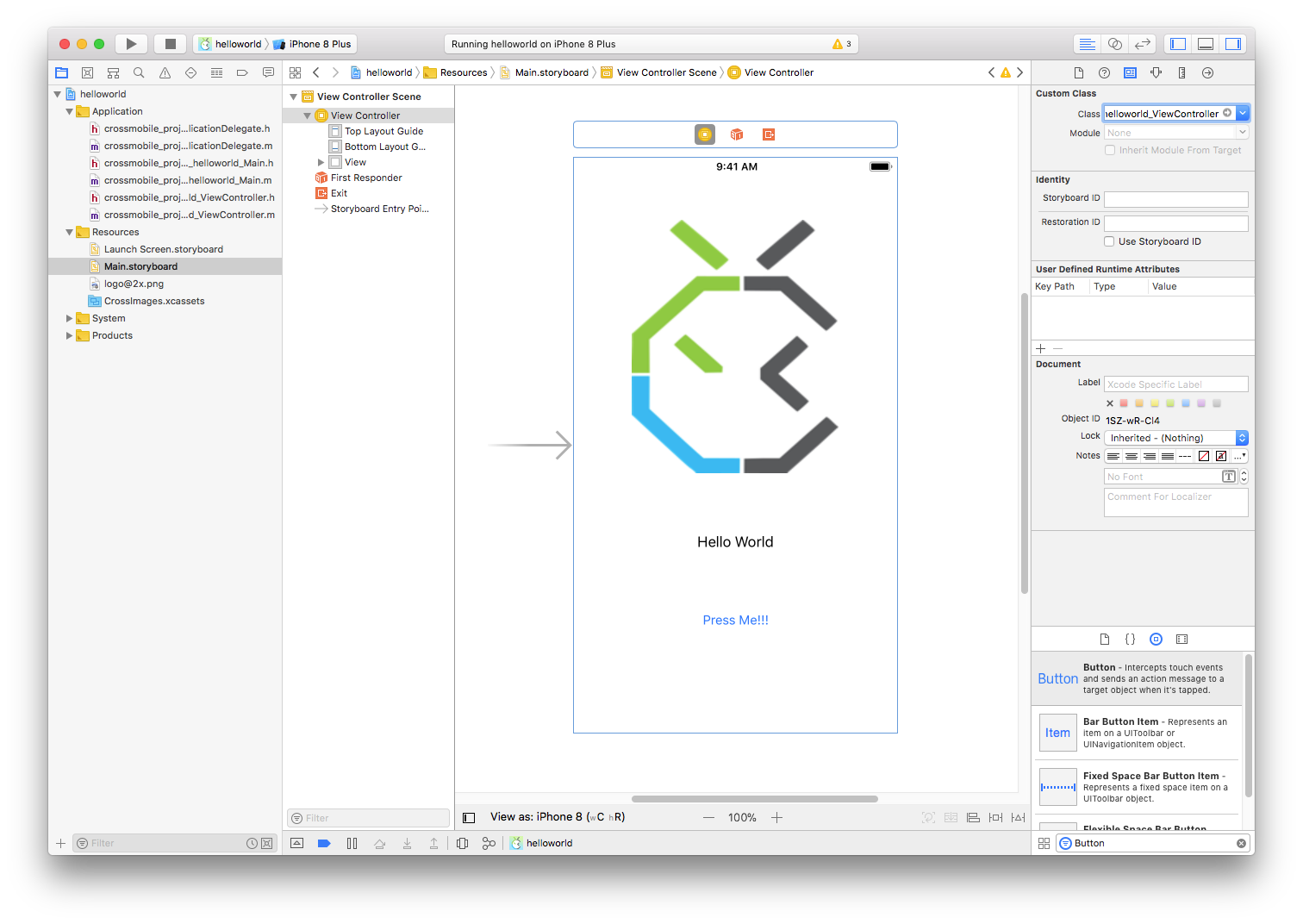The width and height of the screenshot is (1303, 924).
Task: Select logo@2x.png in navigator
Action: click(134, 284)
